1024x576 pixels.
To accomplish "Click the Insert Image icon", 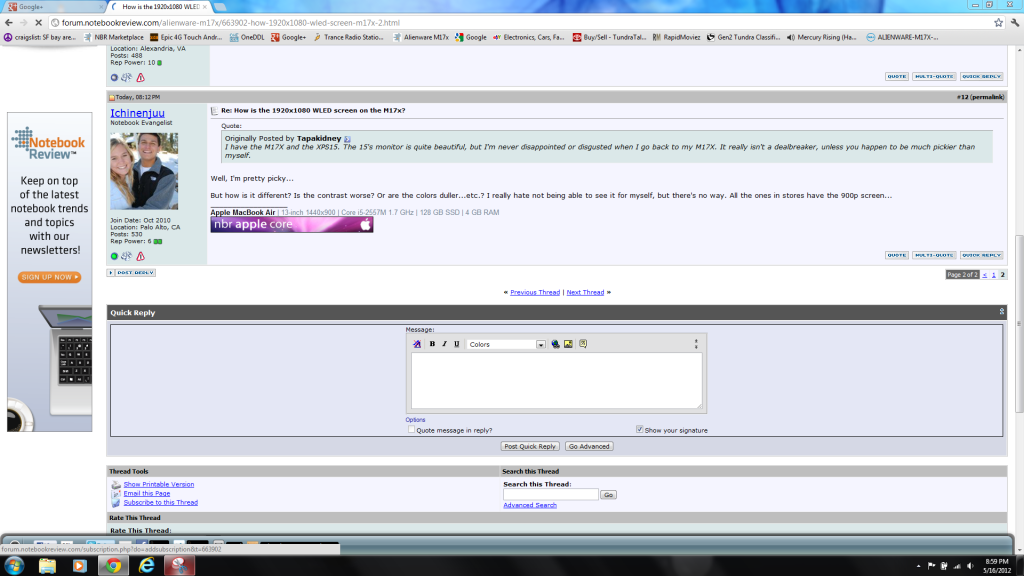I will click(x=568, y=344).
